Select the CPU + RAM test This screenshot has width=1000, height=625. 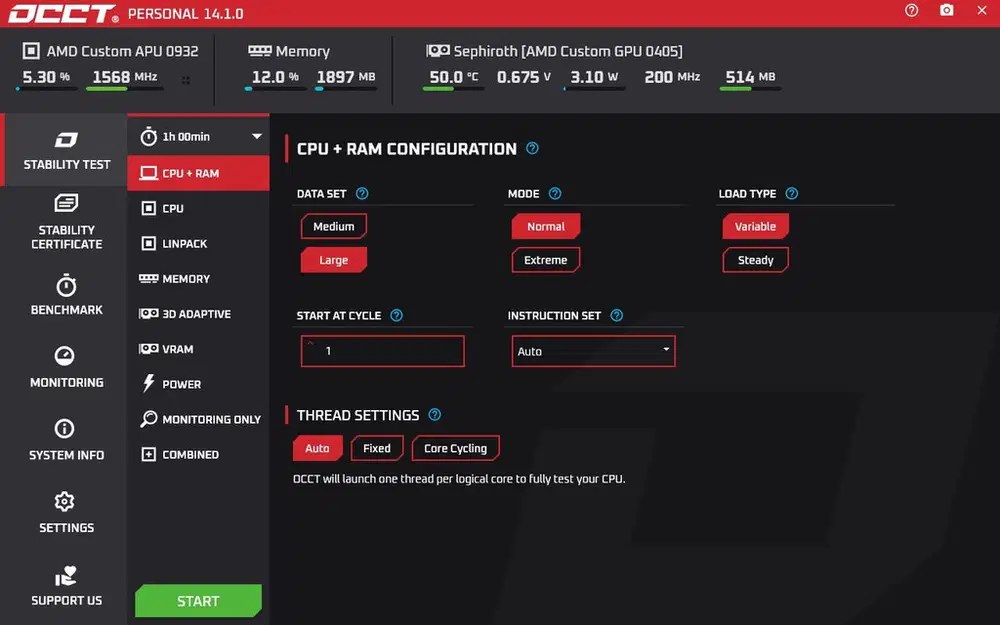[198, 173]
